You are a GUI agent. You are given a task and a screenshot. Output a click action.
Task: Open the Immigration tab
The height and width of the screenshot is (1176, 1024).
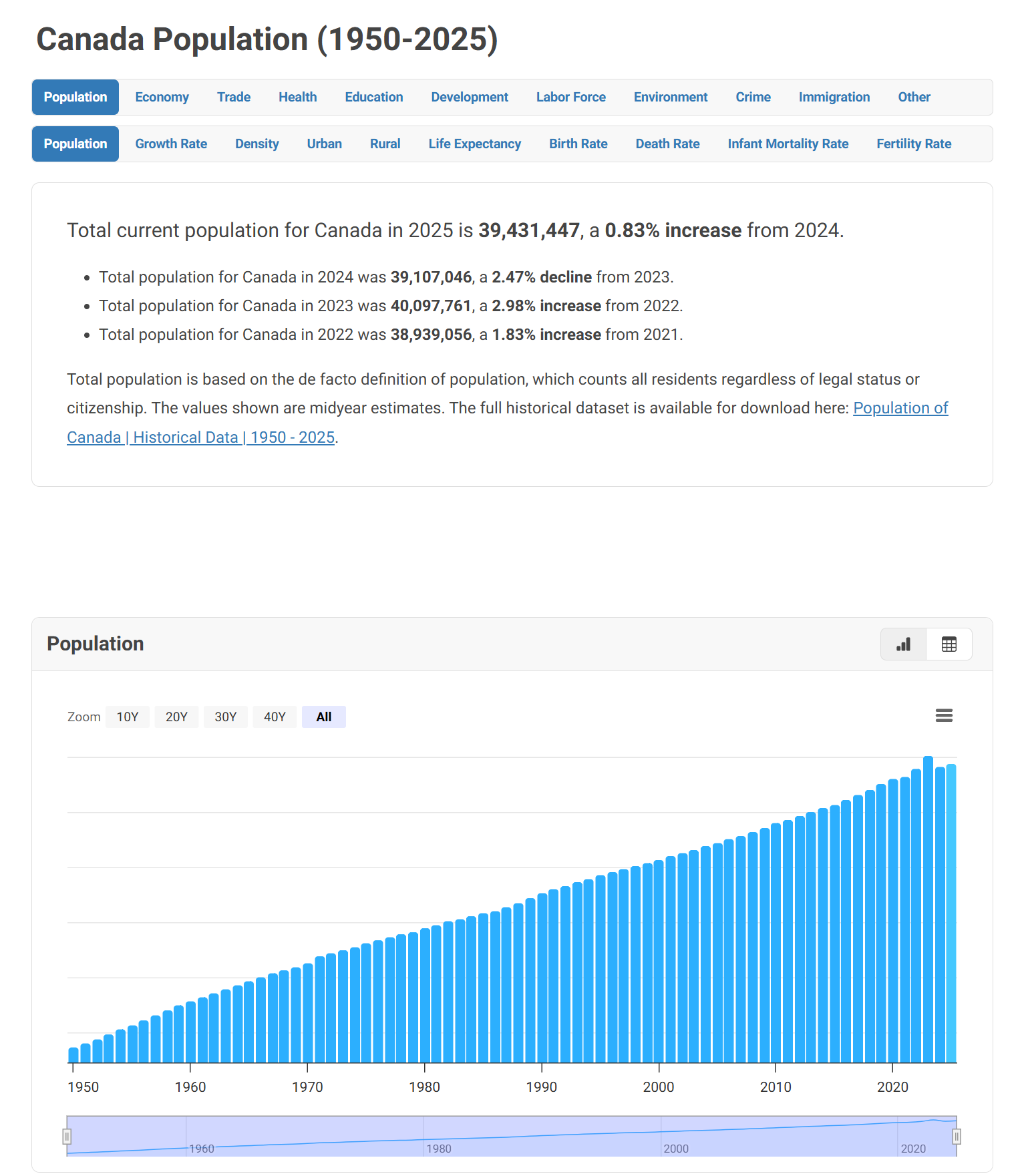click(x=834, y=97)
